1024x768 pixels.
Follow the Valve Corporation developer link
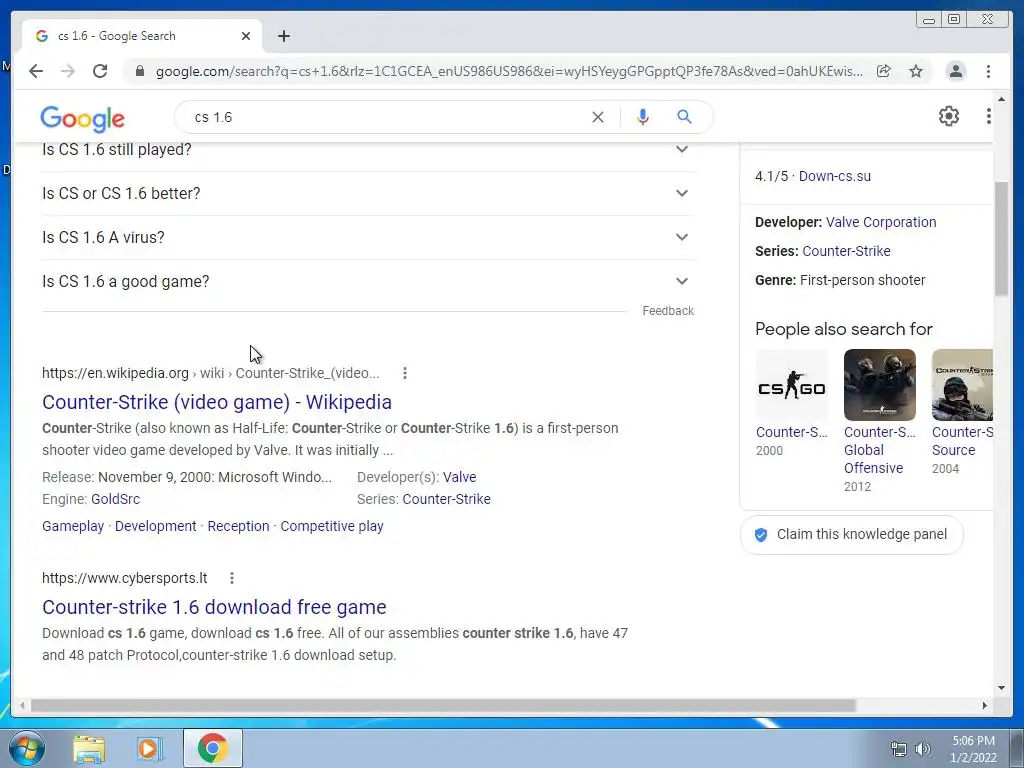coord(881,222)
